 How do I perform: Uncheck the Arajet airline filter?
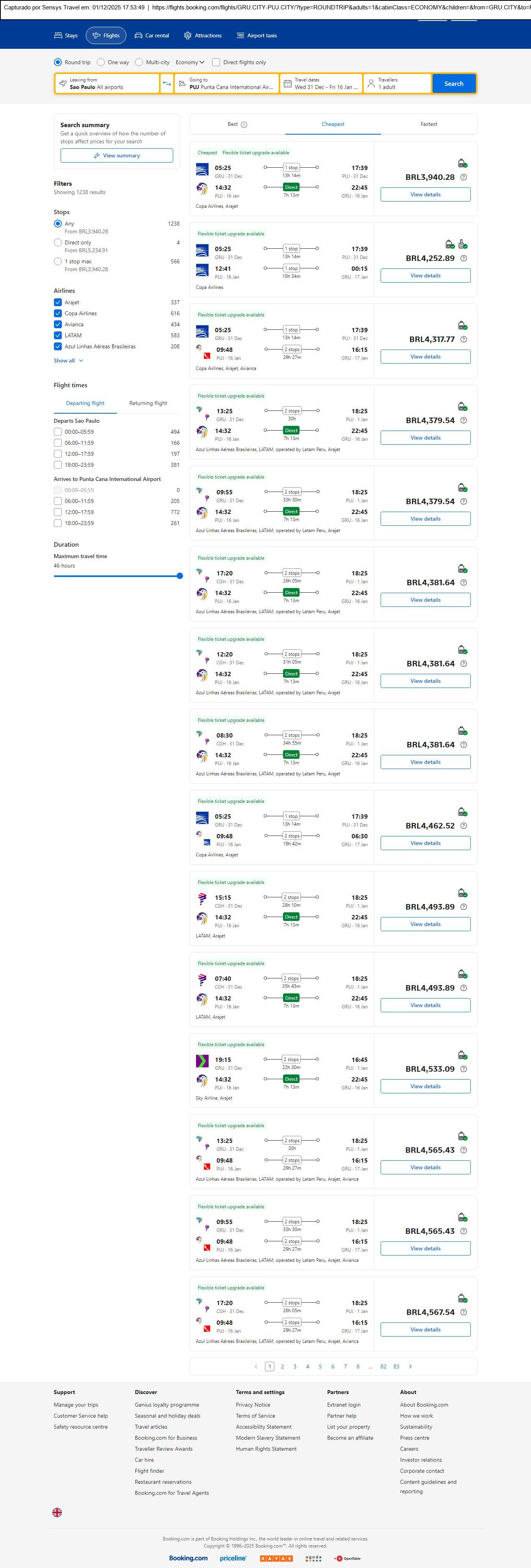click(x=58, y=303)
